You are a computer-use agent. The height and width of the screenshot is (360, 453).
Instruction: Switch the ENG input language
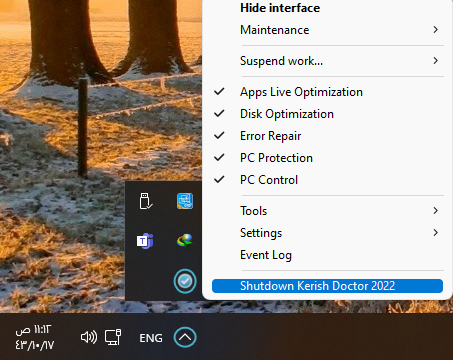pyautogui.click(x=151, y=338)
